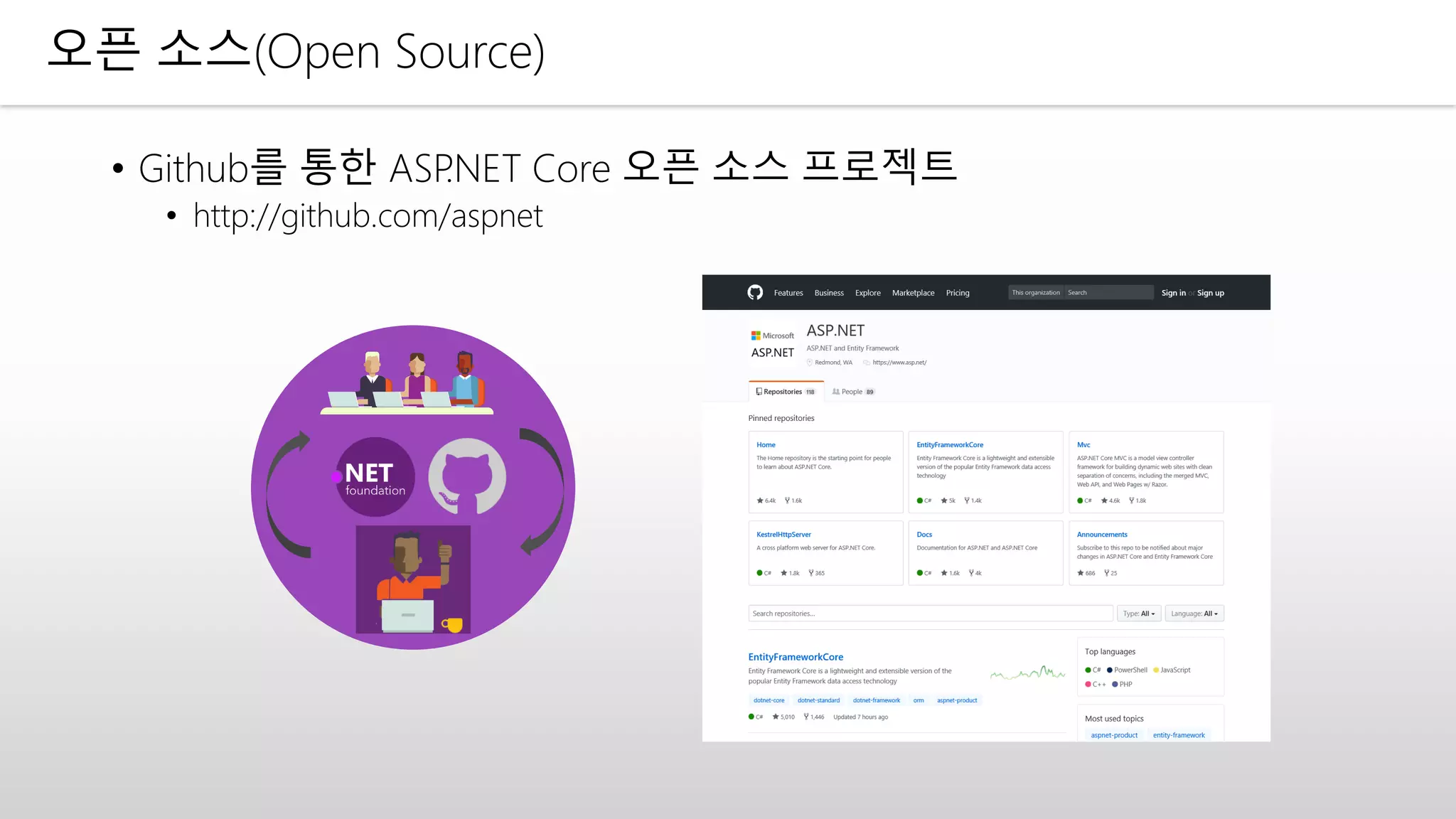The image size is (1456, 819).
Task: Filter by C# in Top languages
Action: click(1093, 670)
